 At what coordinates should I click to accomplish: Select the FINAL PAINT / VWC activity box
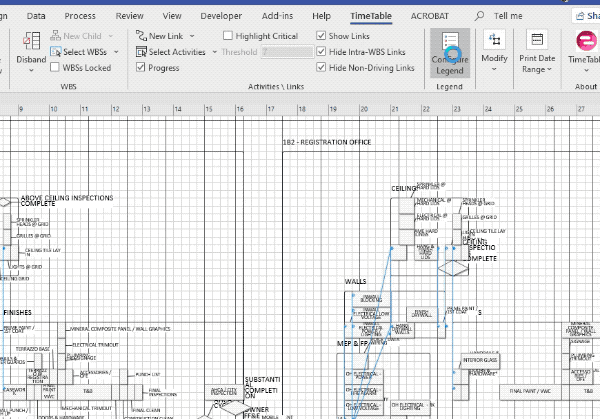[530, 391]
